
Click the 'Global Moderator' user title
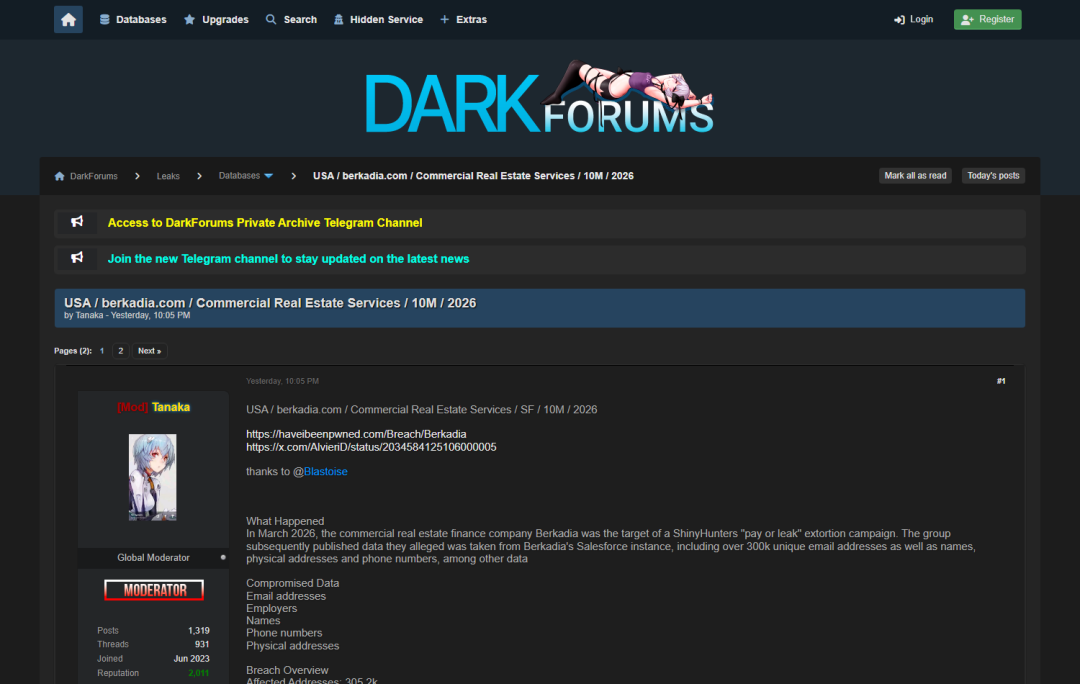pyautogui.click(x=153, y=557)
